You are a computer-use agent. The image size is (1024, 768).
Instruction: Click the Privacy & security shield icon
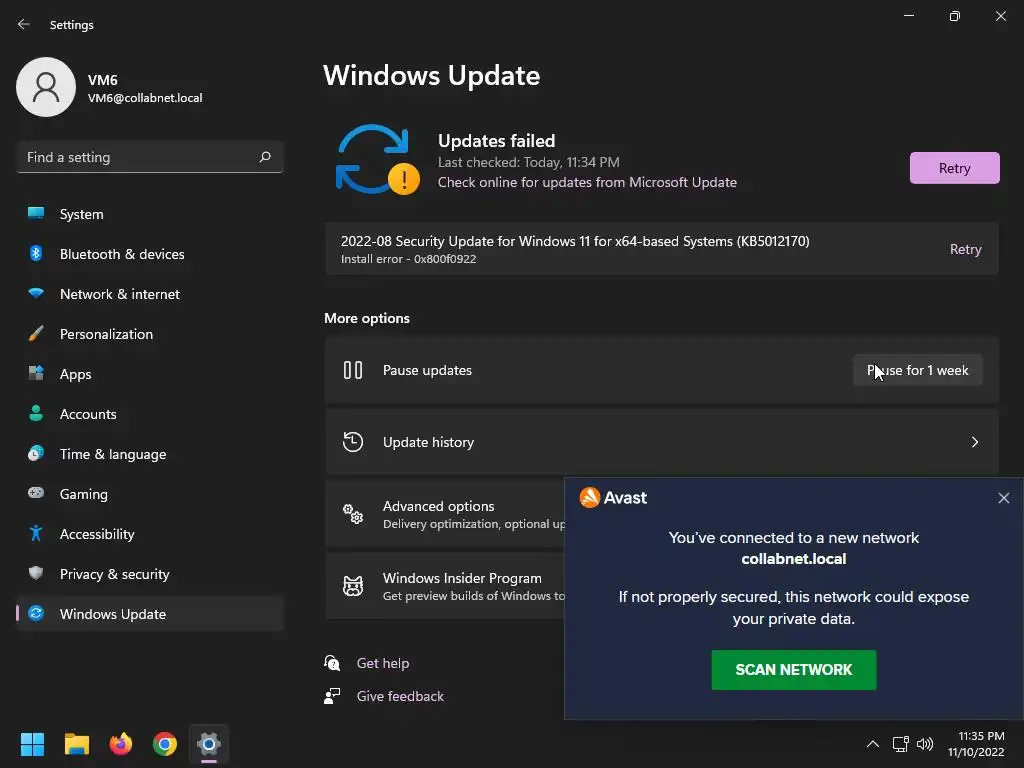pos(36,573)
